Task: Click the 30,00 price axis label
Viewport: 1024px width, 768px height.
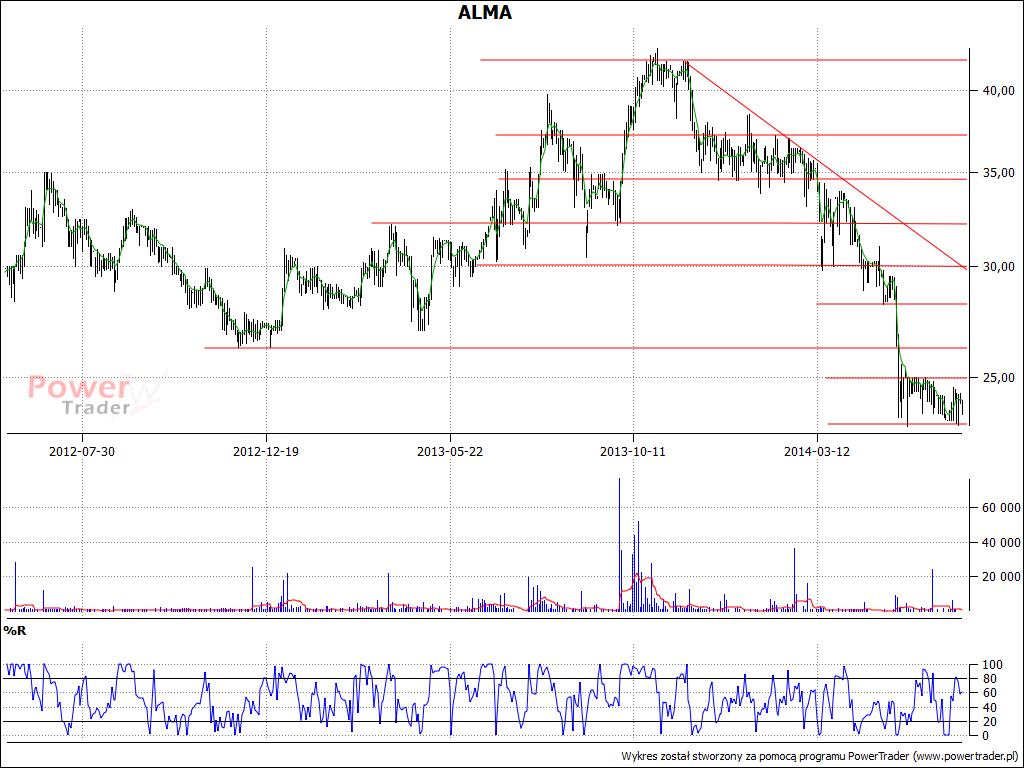Action: [x=999, y=266]
